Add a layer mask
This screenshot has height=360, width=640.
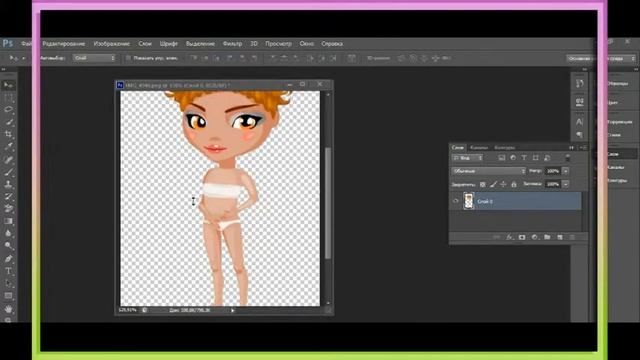522,237
